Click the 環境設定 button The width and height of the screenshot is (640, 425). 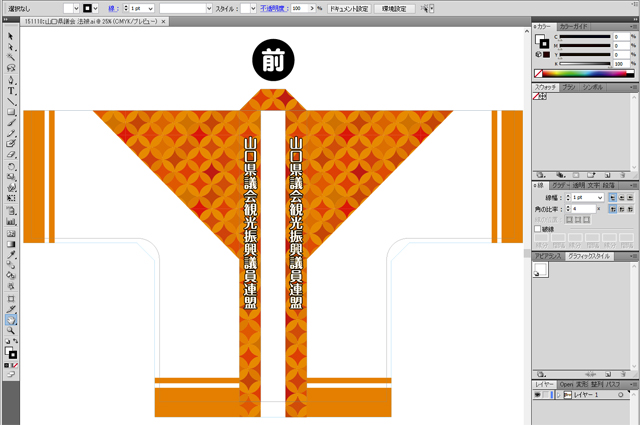(394, 8)
